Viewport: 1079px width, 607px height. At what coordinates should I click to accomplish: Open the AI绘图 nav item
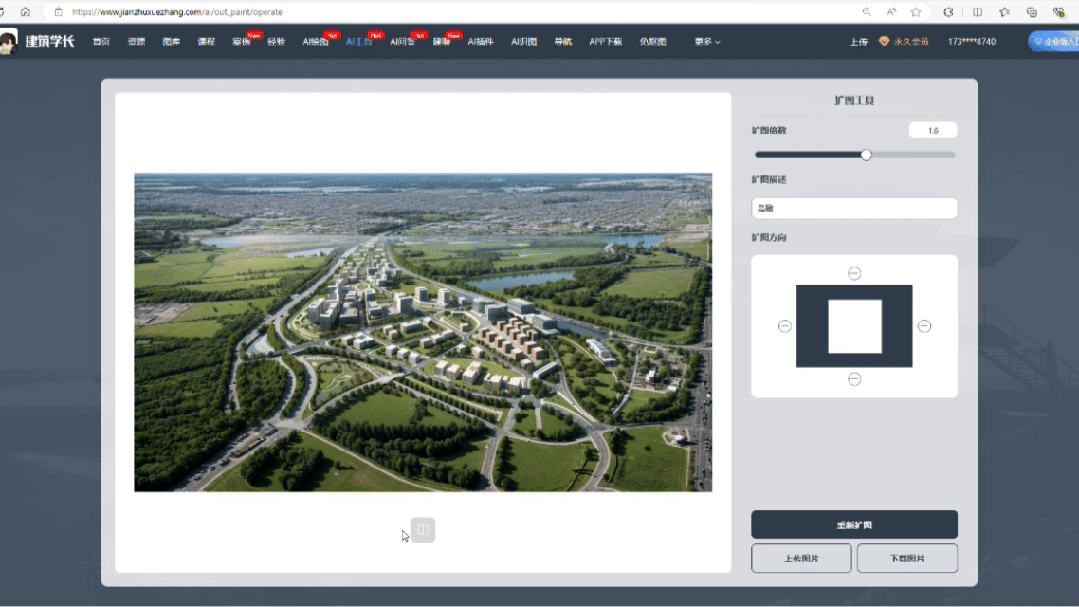point(315,42)
